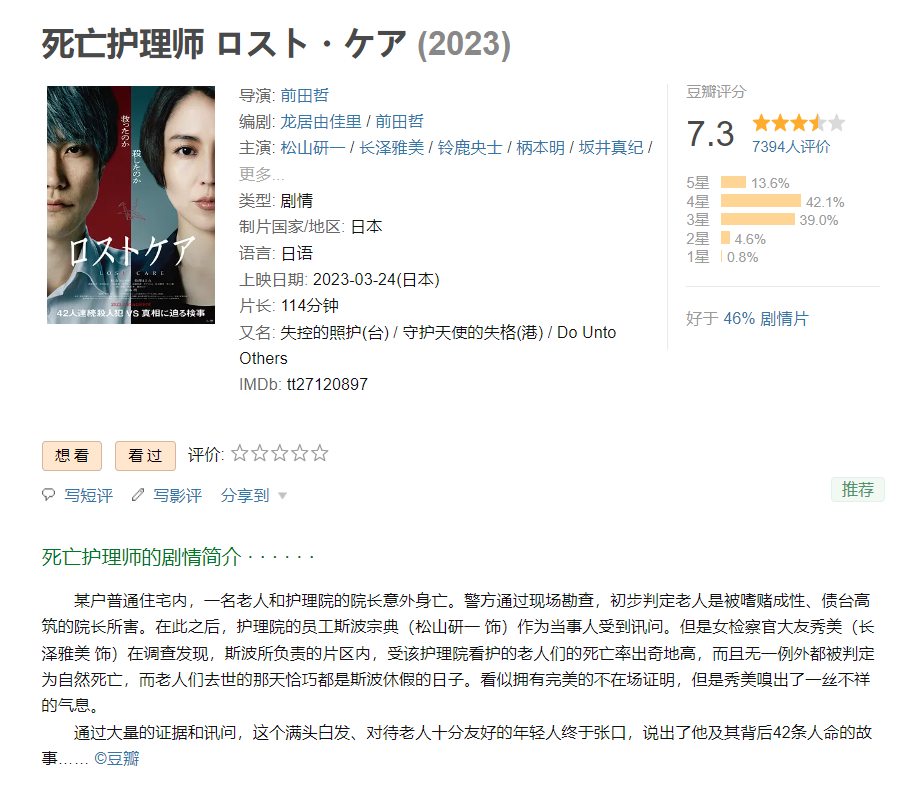The image size is (900, 800).
Task: Rate the movie five stars
Action: click(x=320, y=453)
